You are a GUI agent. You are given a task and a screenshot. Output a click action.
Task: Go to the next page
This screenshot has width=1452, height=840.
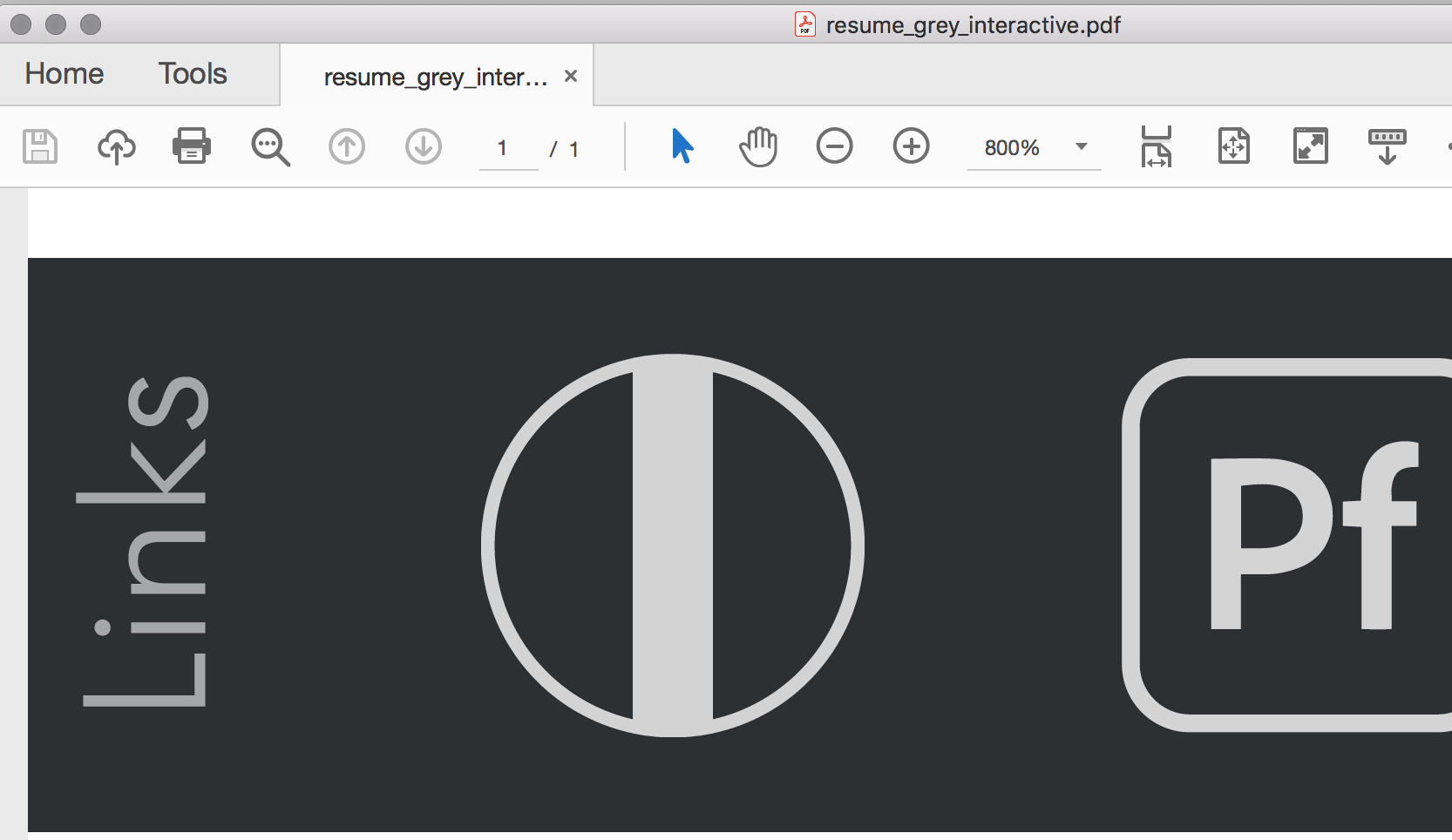pyautogui.click(x=424, y=146)
